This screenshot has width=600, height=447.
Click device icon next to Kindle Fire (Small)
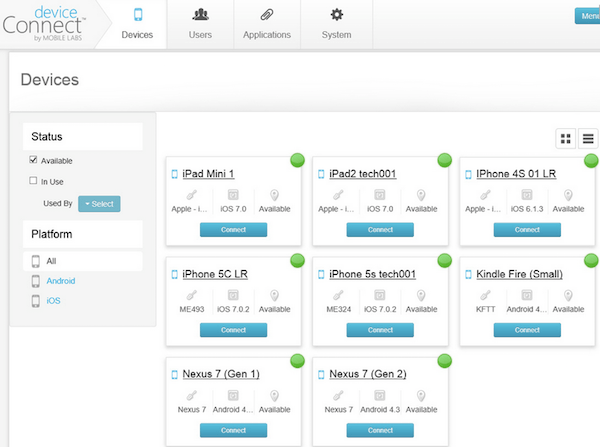click(468, 274)
